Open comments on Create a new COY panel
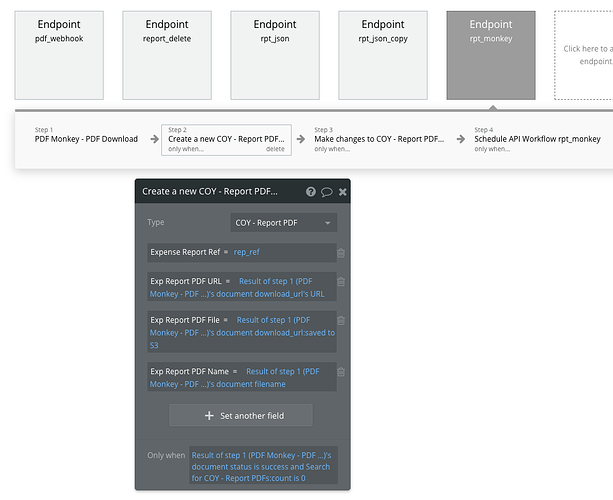This screenshot has height=500, width=613. 327,191
